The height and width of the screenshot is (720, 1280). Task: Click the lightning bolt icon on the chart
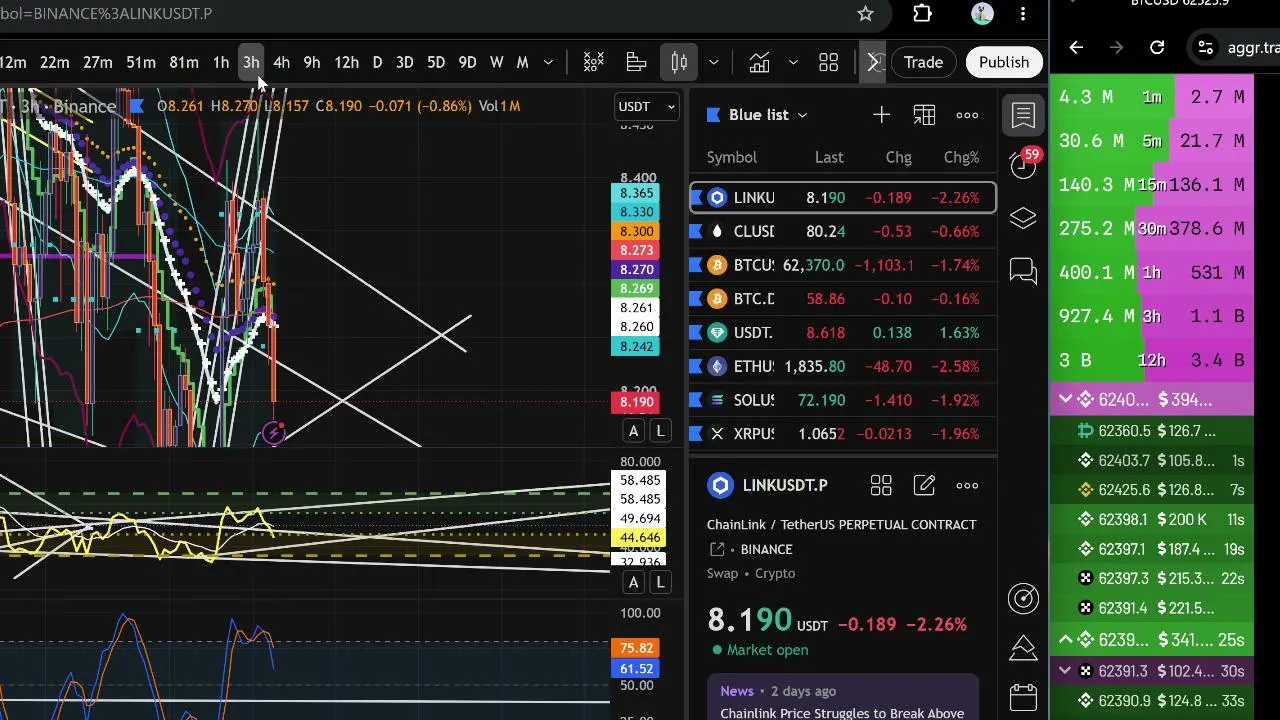pyautogui.click(x=273, y=433)
